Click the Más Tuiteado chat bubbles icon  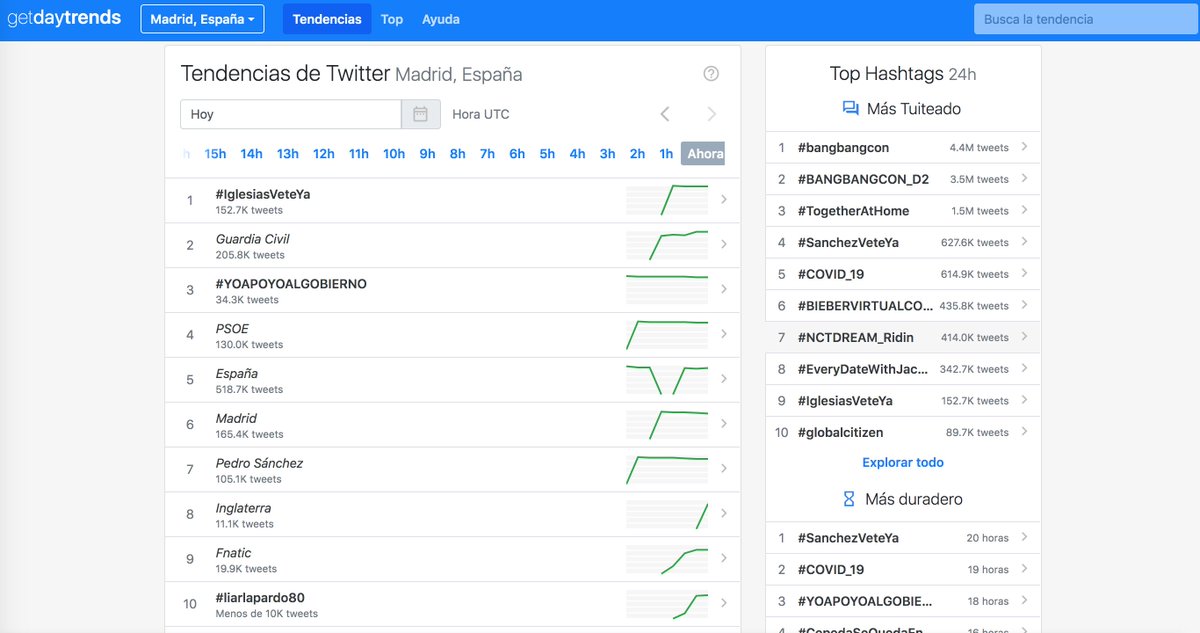[851, 109]
